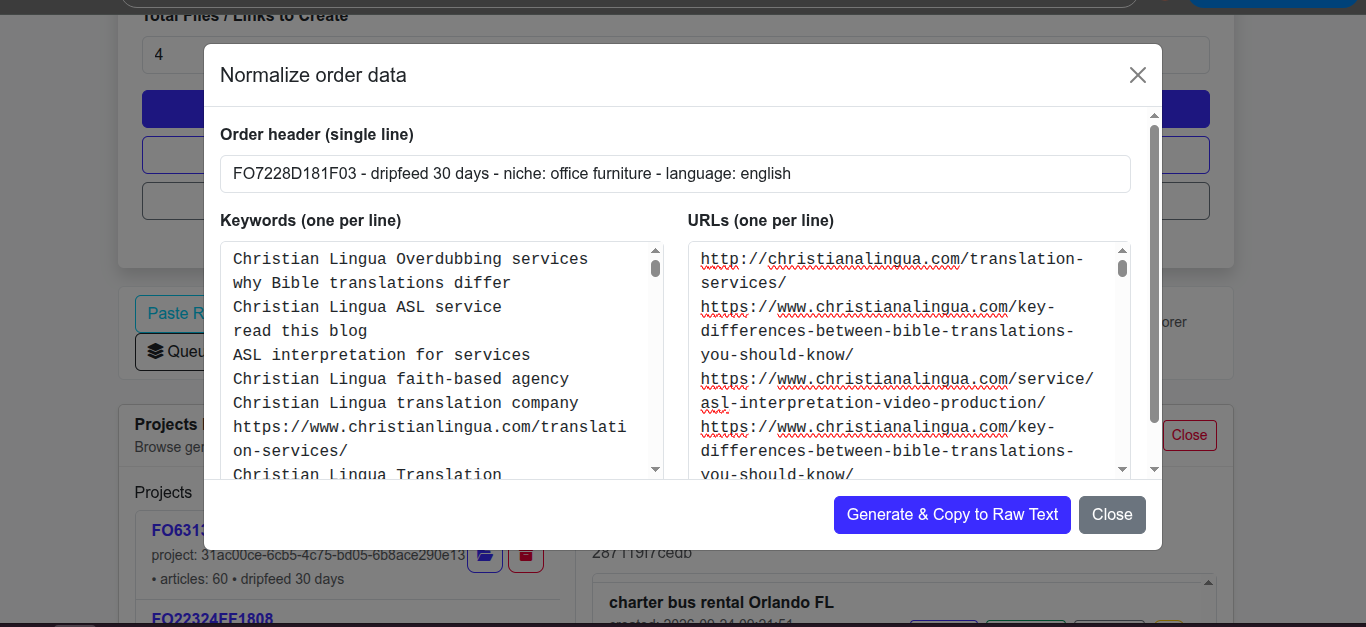
Task: Click the Queue button behind the dialog
Action: 171,351
